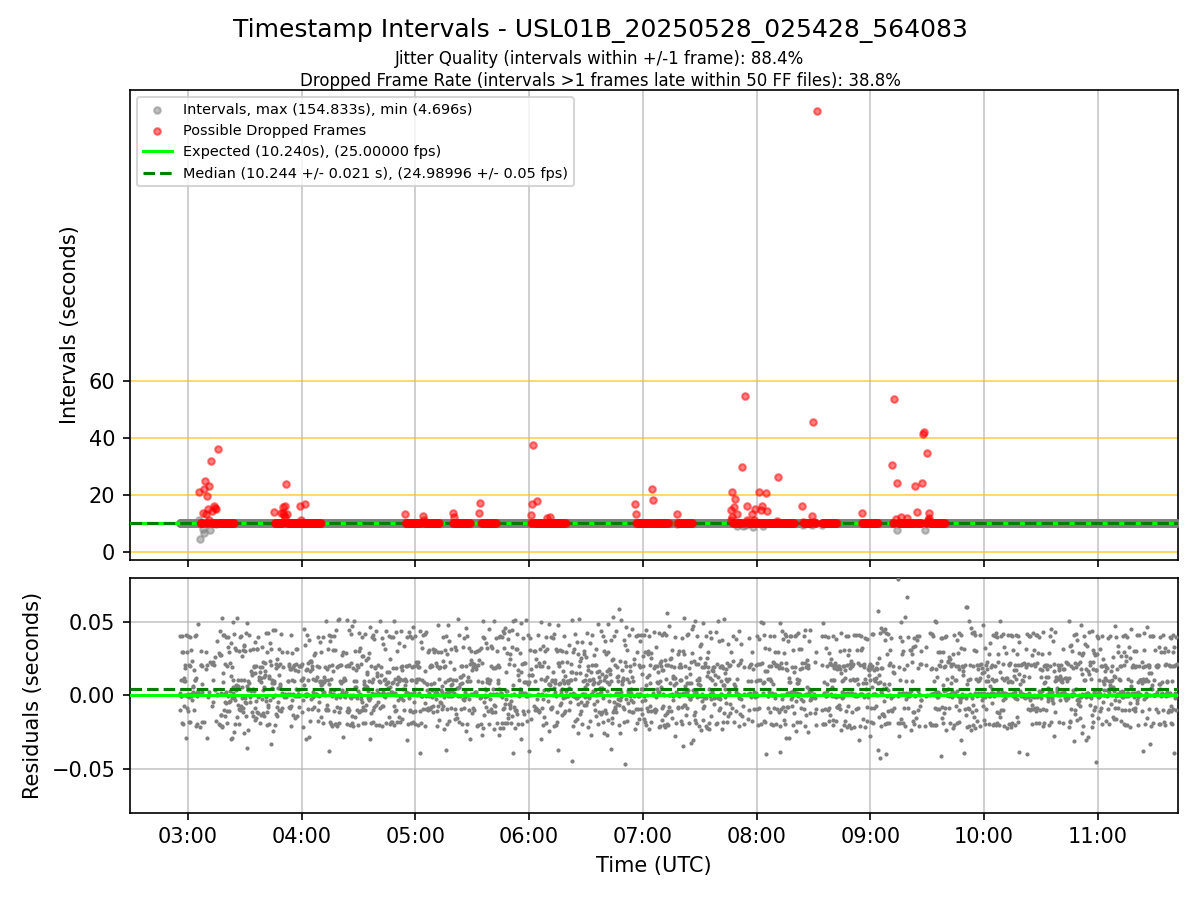Click the Jitter Quality 88.4% subtitle
The width and height of the screenshot is (1200, 900).
pos(599,58)
